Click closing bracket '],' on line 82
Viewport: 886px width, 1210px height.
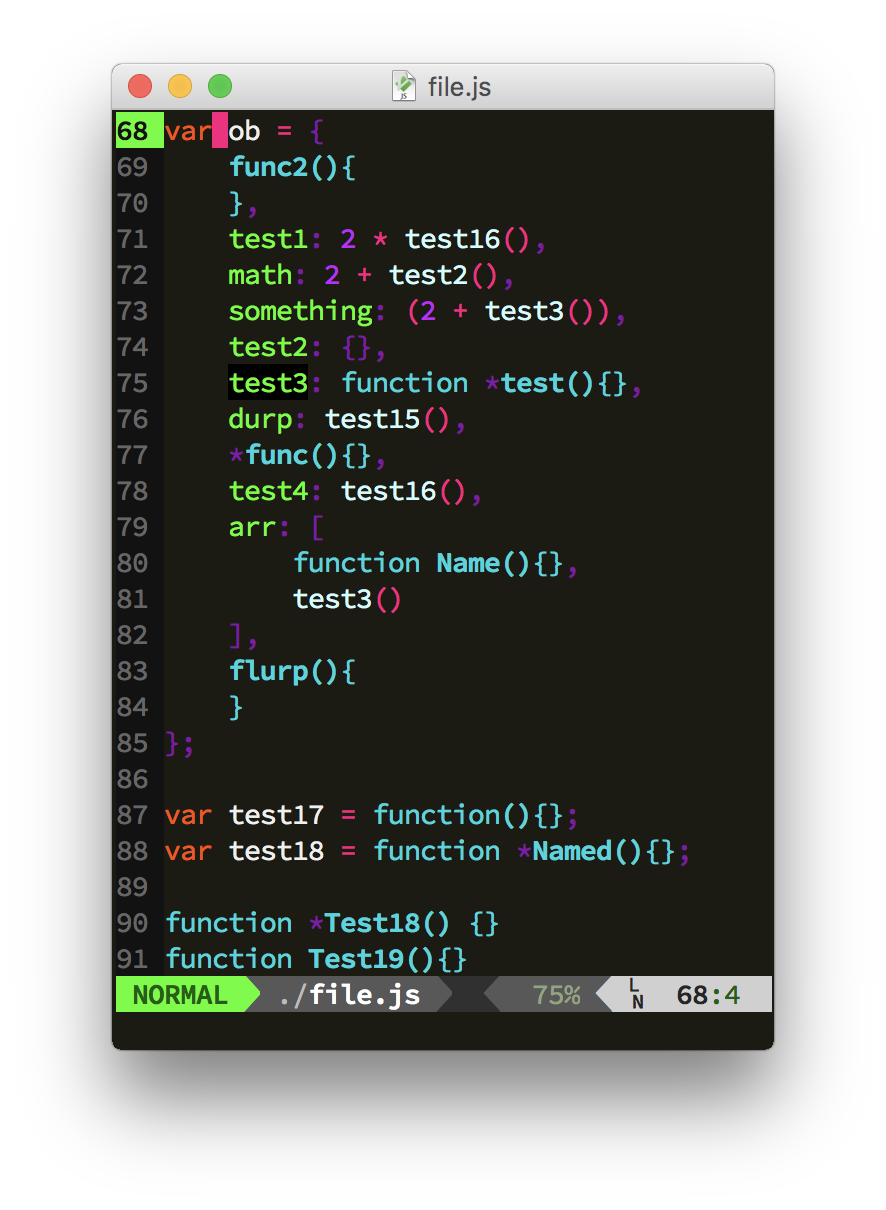click(x=245, y=635)
